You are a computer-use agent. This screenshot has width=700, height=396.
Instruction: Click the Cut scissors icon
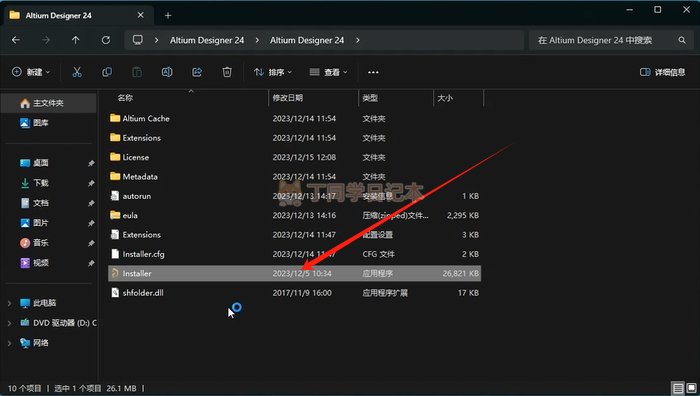coord(77,72)
